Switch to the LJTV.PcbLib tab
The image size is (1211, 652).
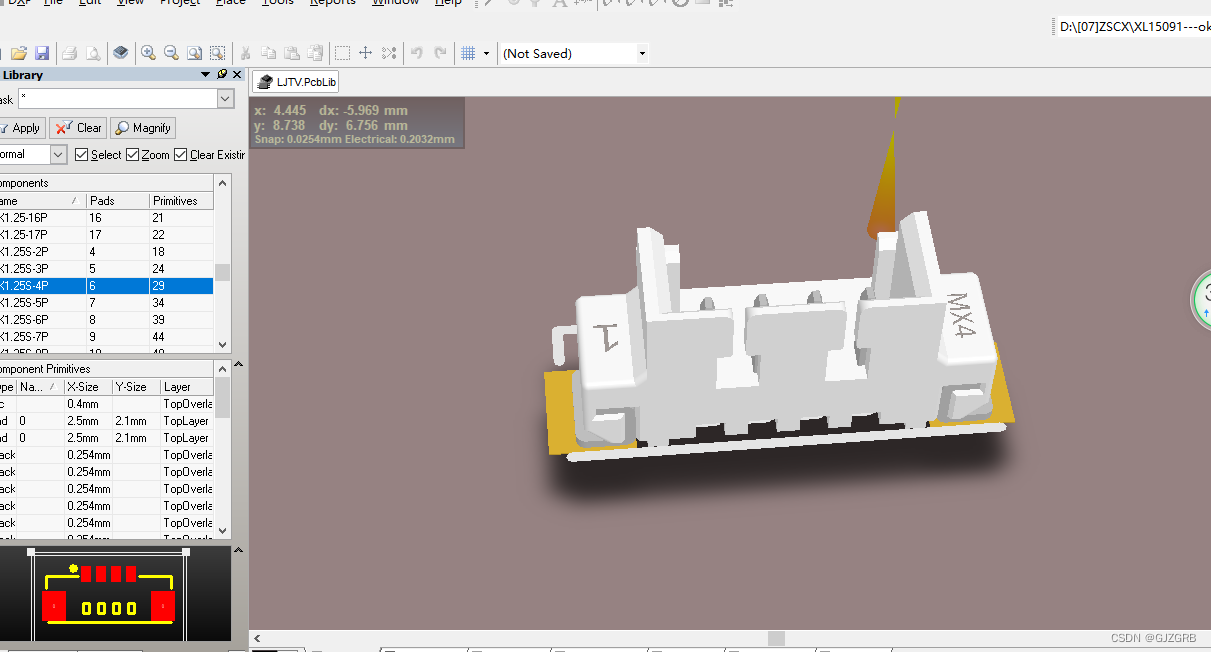[x=295, y=81]
